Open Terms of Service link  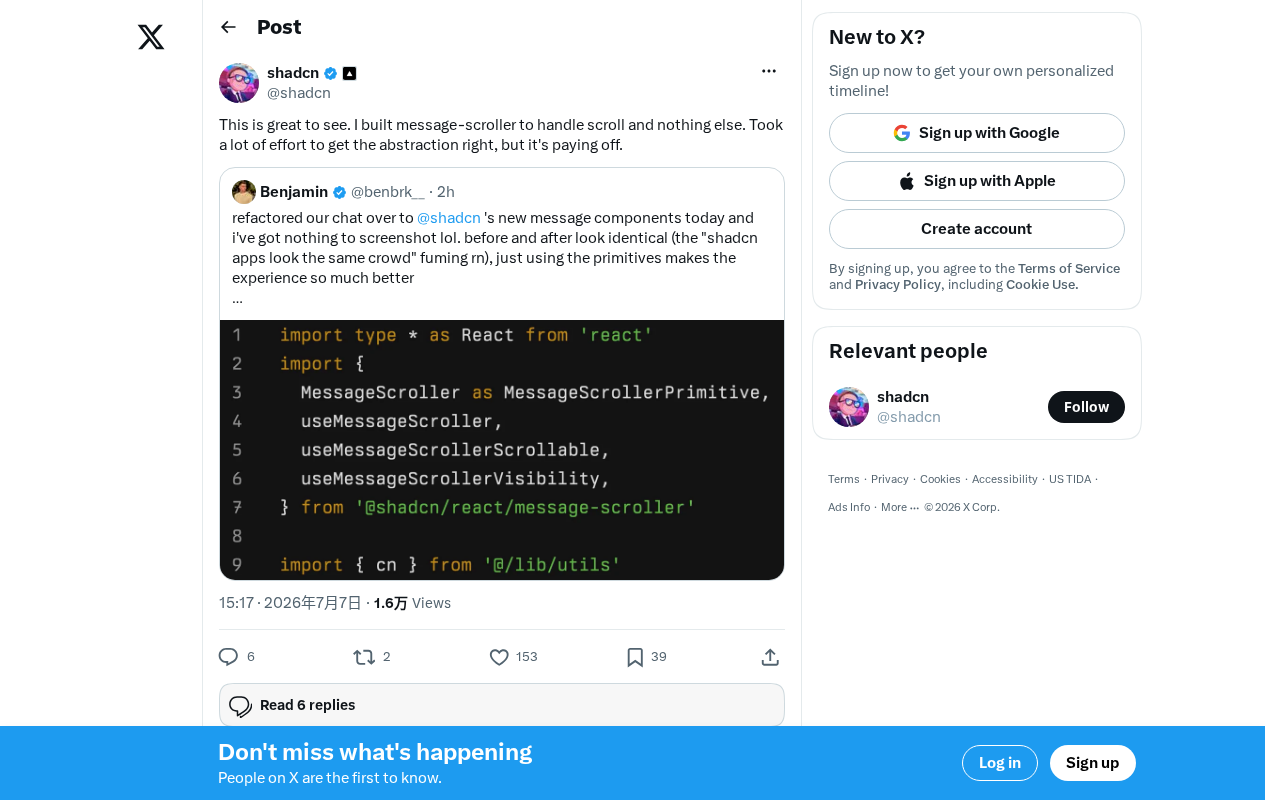(x=1069, y=269)
